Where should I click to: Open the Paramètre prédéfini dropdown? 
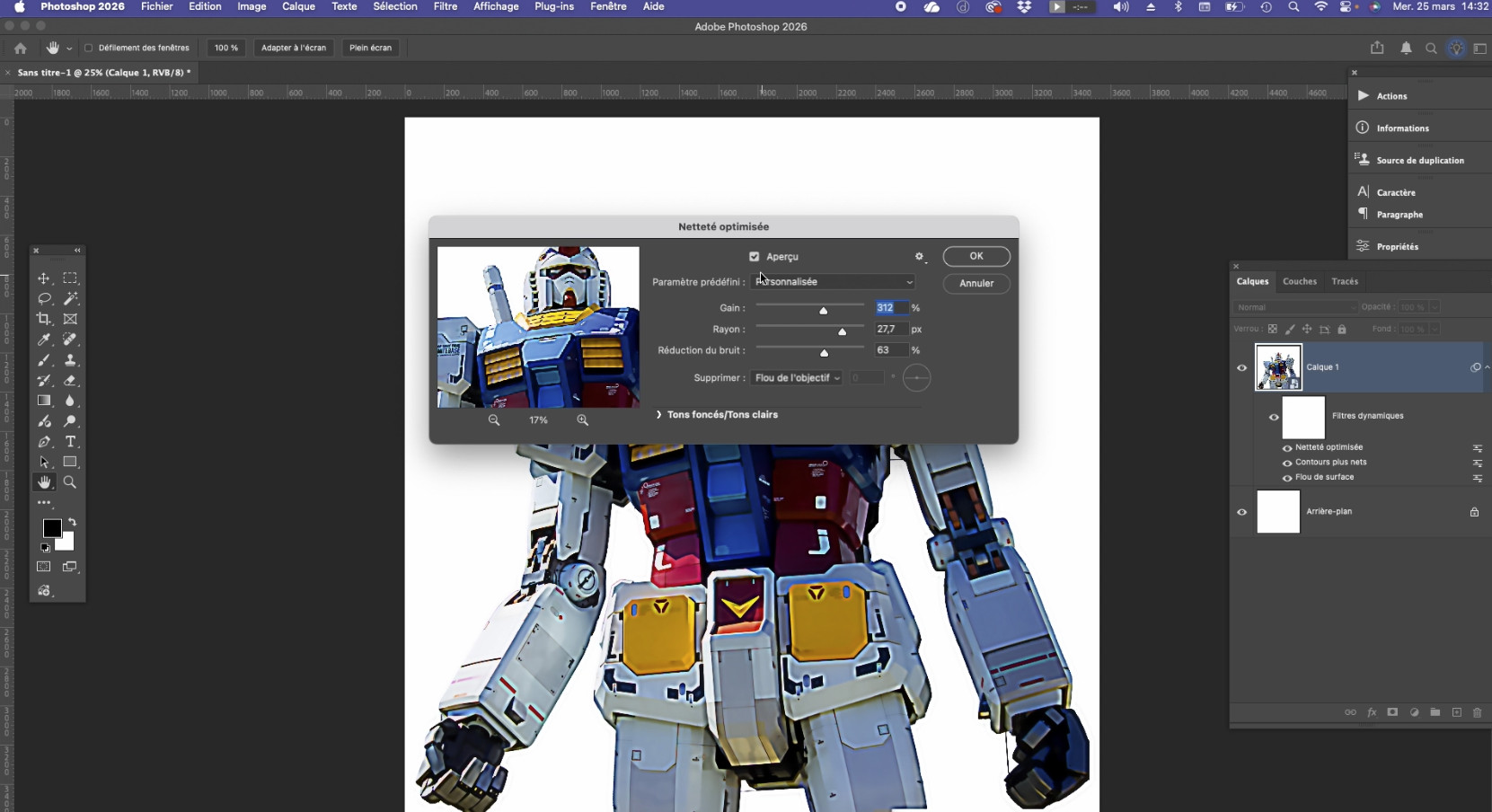tap(833, 282)
